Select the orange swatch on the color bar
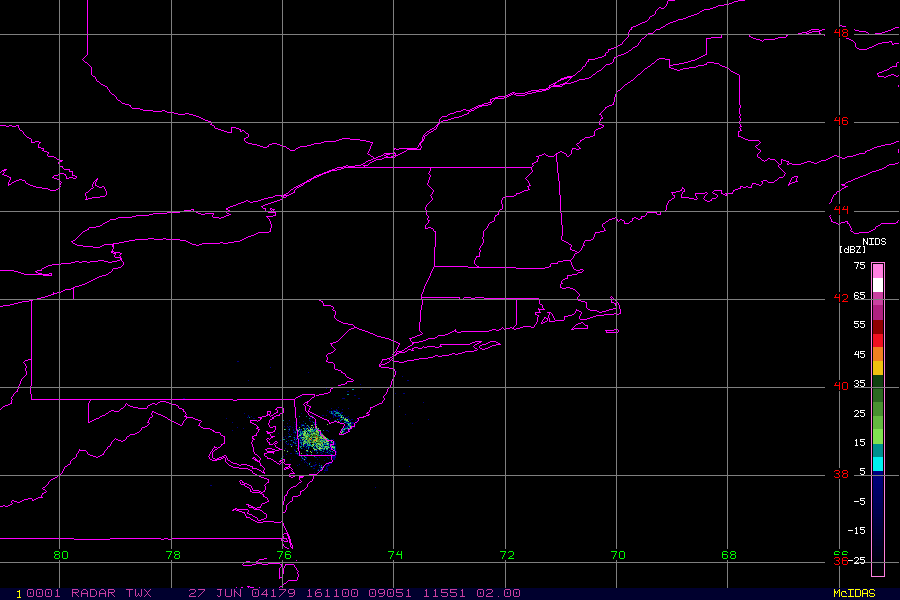Viewport: 900px width, 600px height. coord(878,354)
